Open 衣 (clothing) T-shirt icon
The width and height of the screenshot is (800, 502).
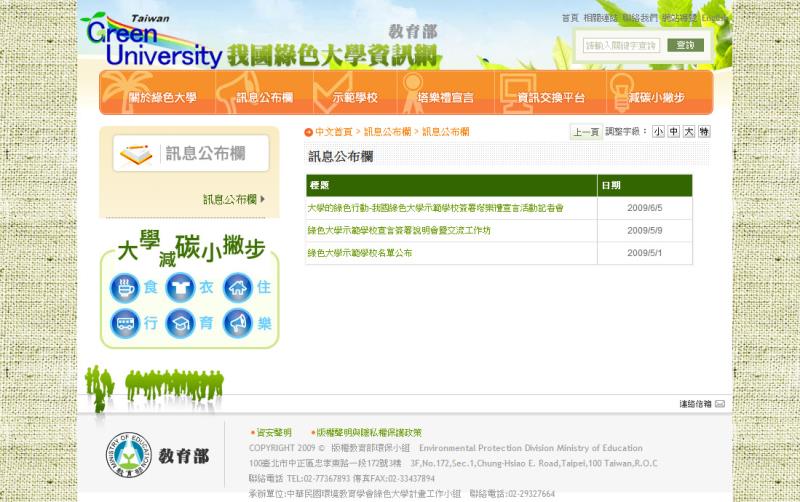pos(180,287)
